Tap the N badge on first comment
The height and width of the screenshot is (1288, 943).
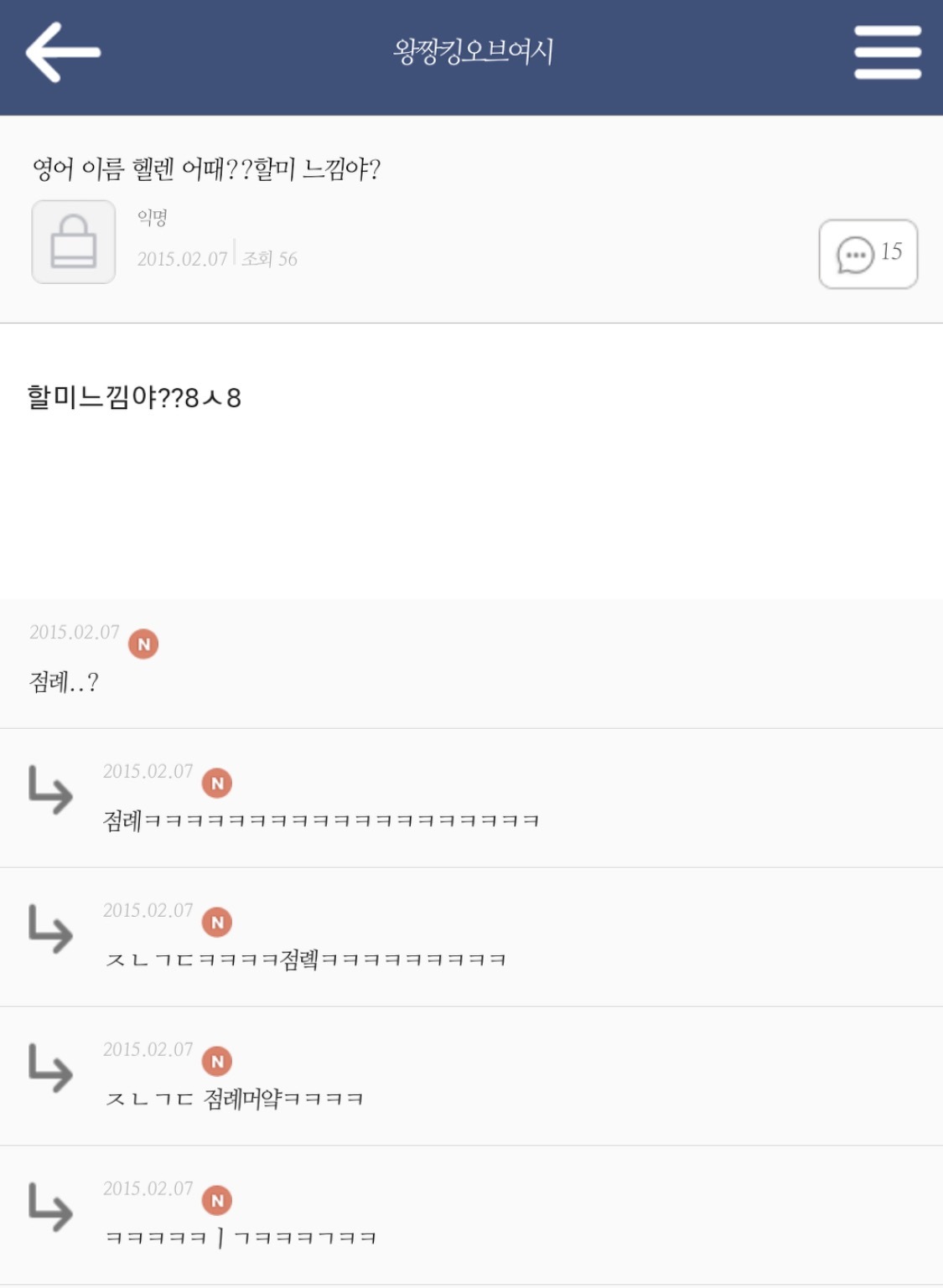[143, 644]
